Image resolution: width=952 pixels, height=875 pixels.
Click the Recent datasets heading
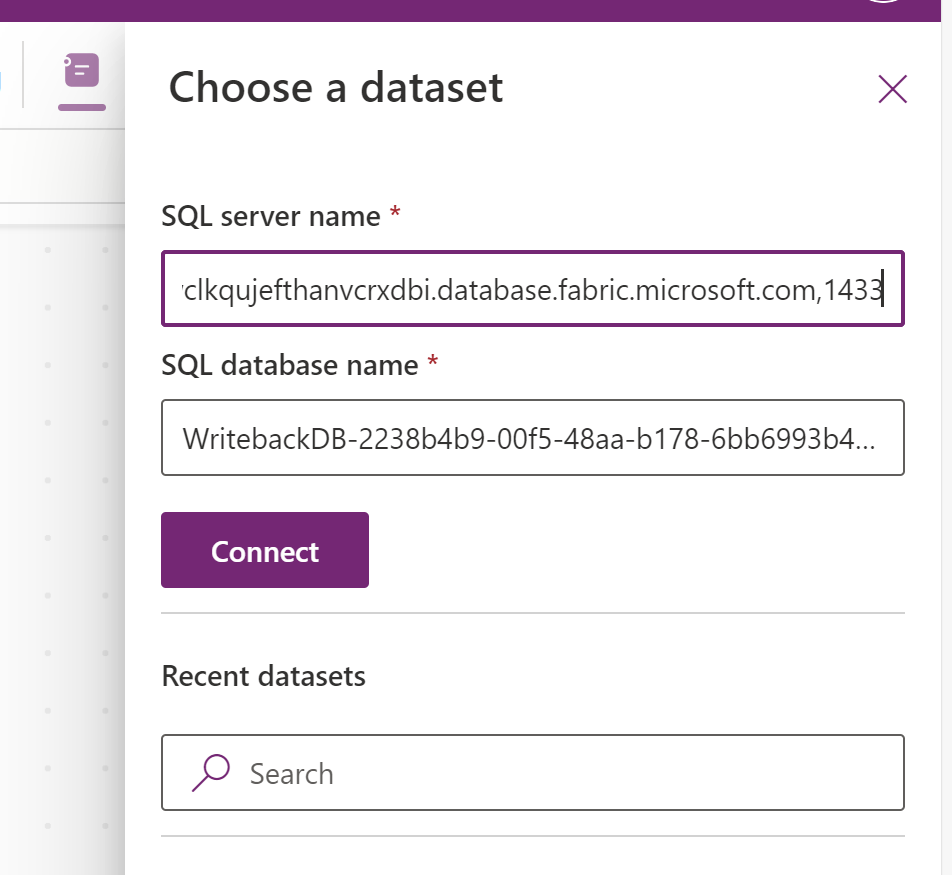pos(264,676)
